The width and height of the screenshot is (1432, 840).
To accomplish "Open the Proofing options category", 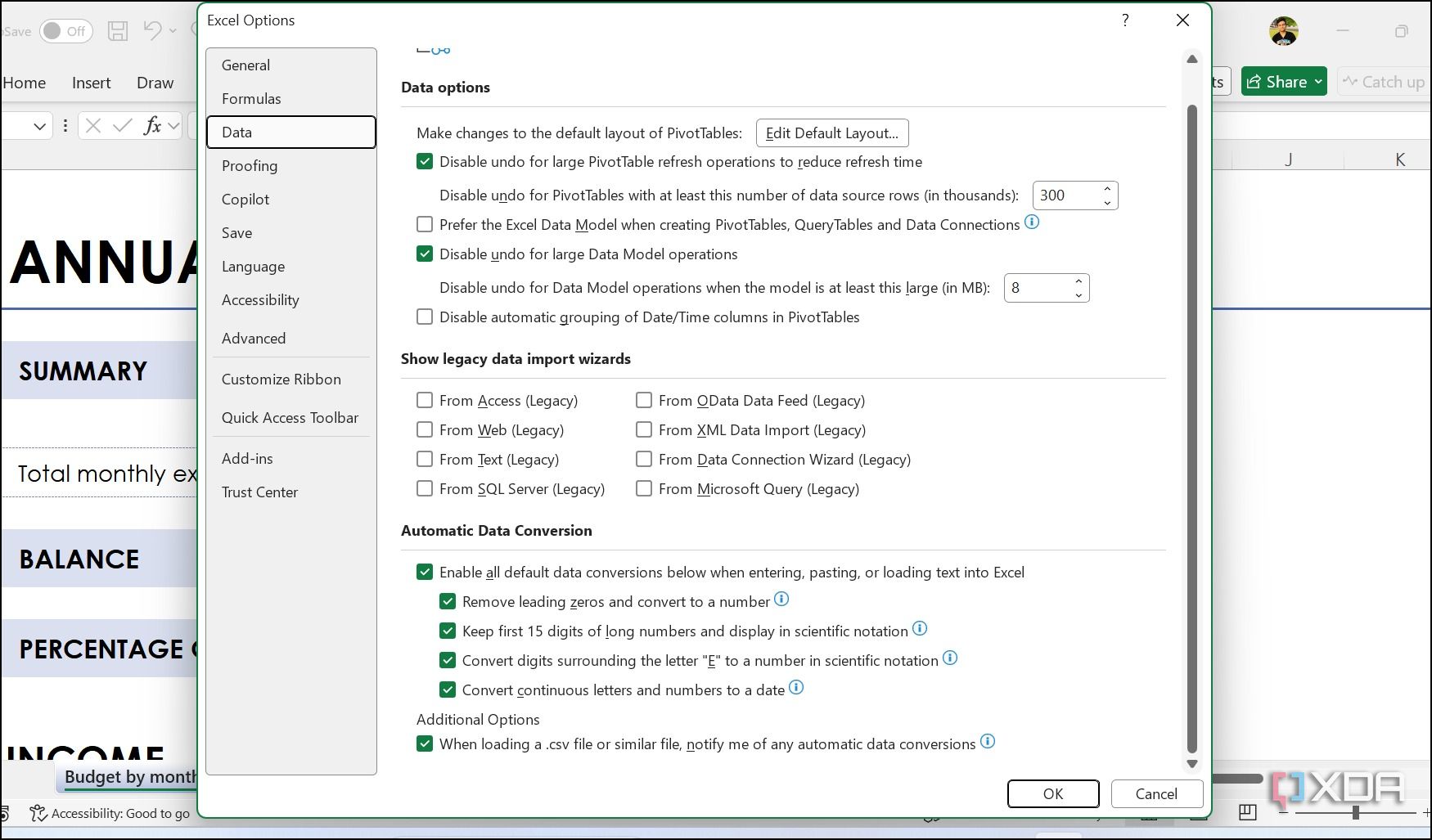I will 291,166.
